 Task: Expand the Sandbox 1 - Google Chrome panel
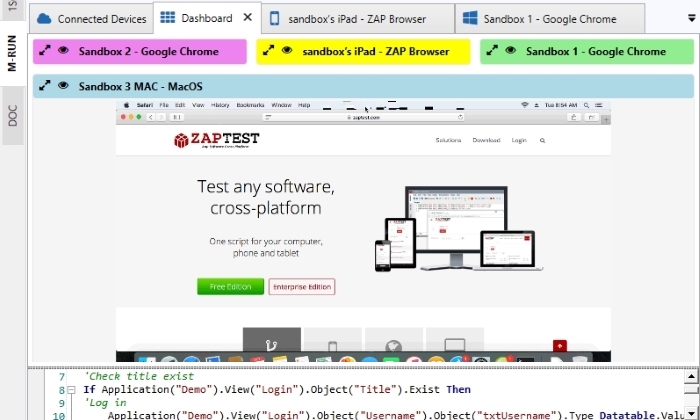pos(492,51)
